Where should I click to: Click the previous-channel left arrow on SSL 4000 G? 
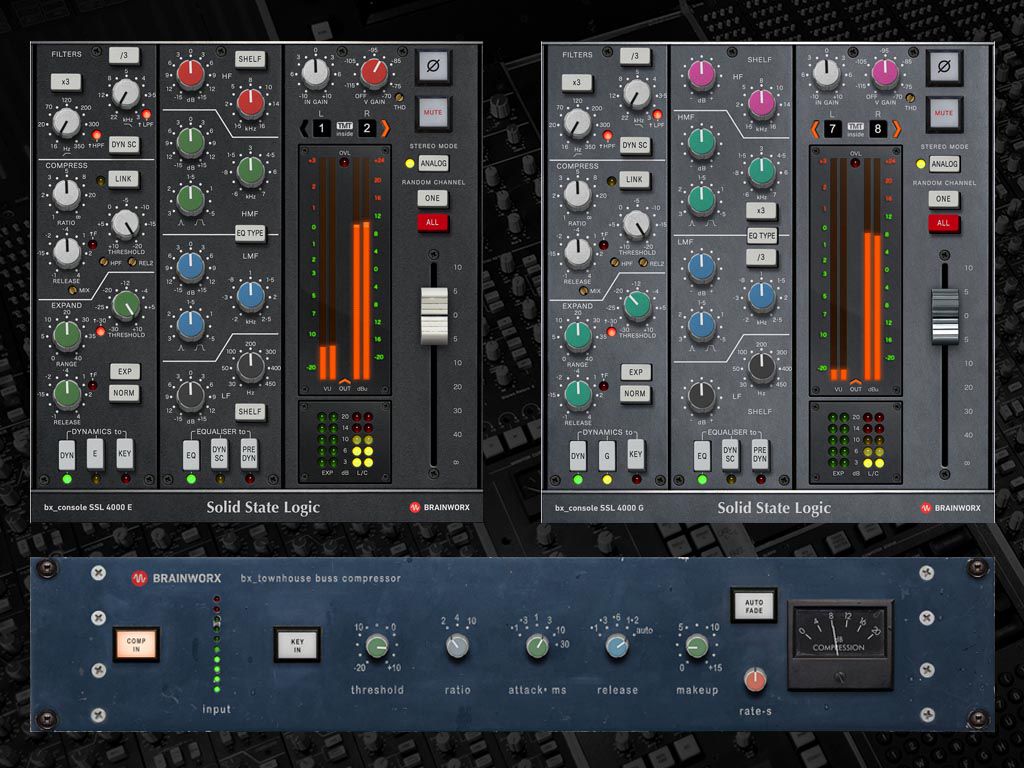[x=815, y=128]
